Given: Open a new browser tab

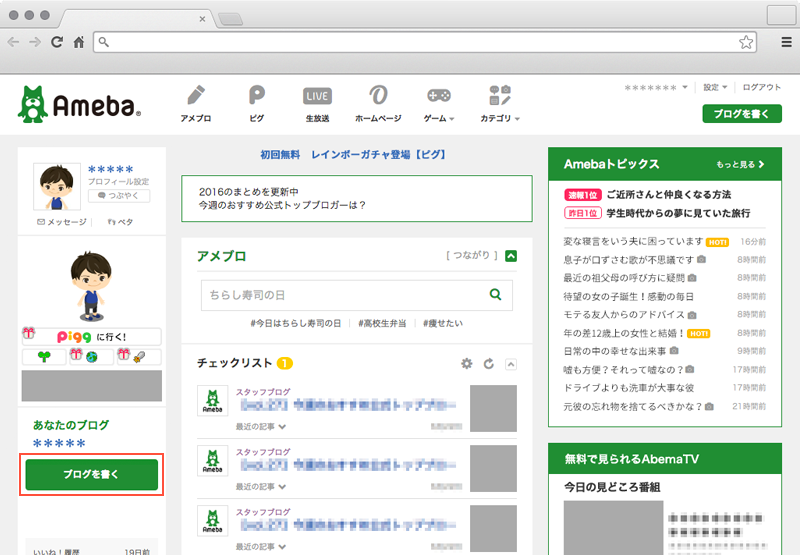Looking at the screenshot, I should (x=231, y=19).
